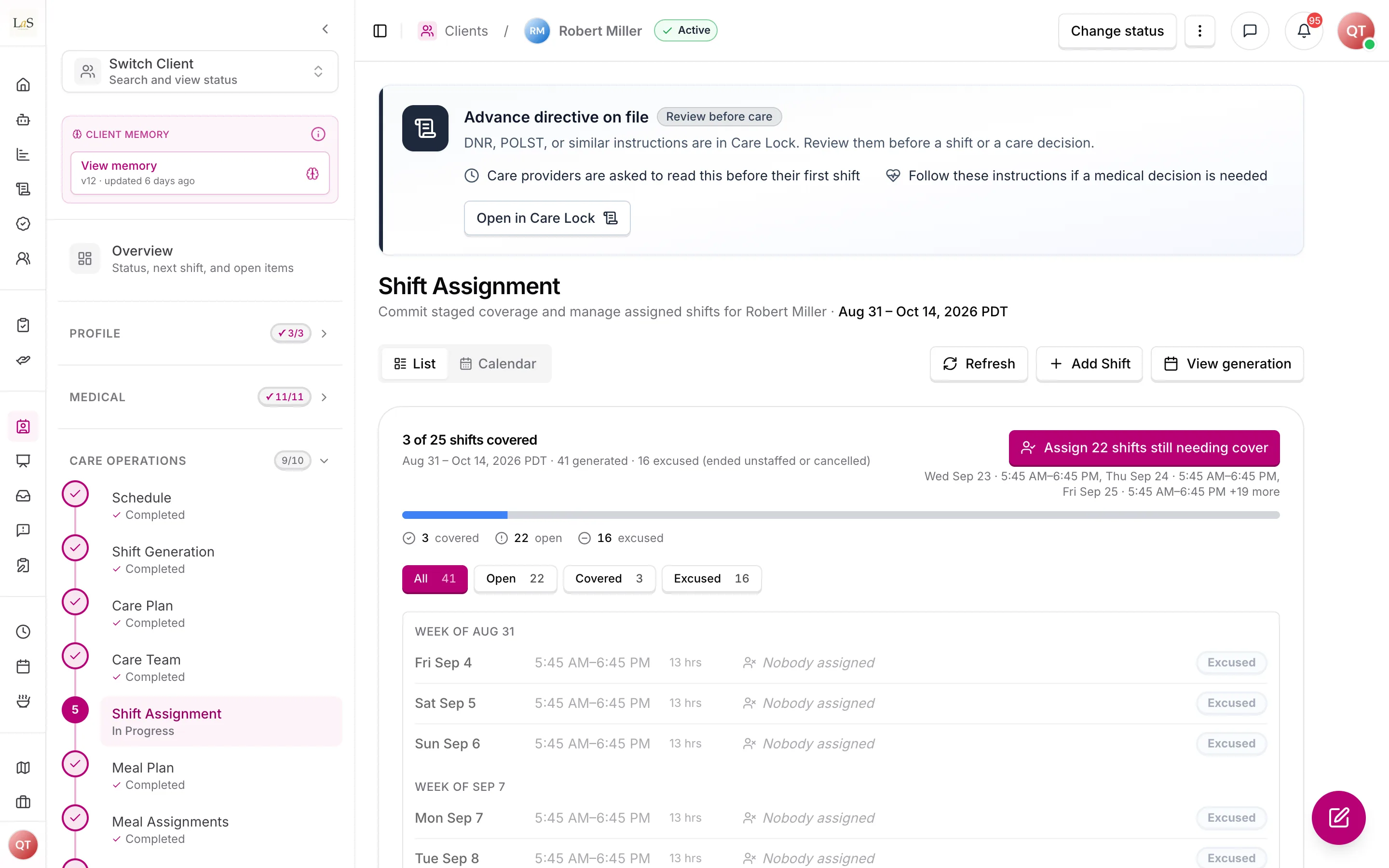Expand the PROFILE section
1389x868 pixels.
click(x=200, y=334)
